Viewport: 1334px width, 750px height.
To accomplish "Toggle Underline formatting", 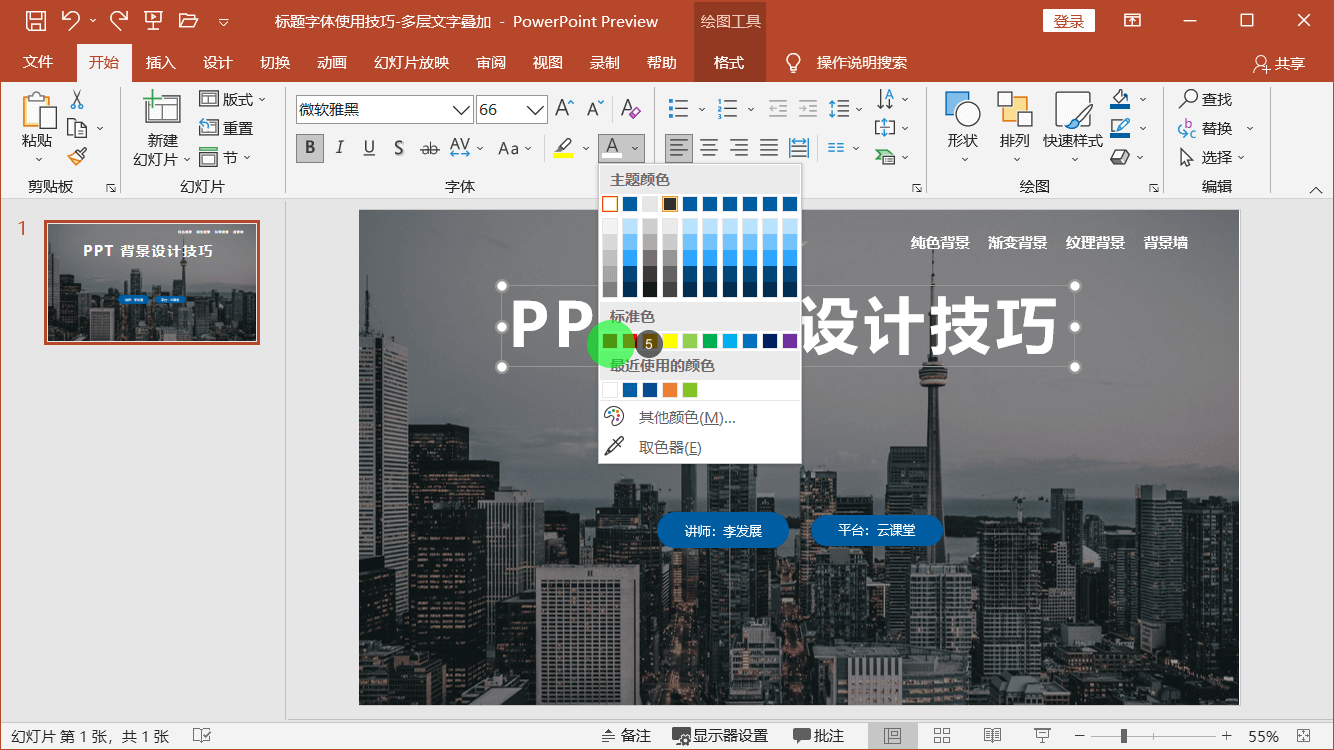I will 369,148.
